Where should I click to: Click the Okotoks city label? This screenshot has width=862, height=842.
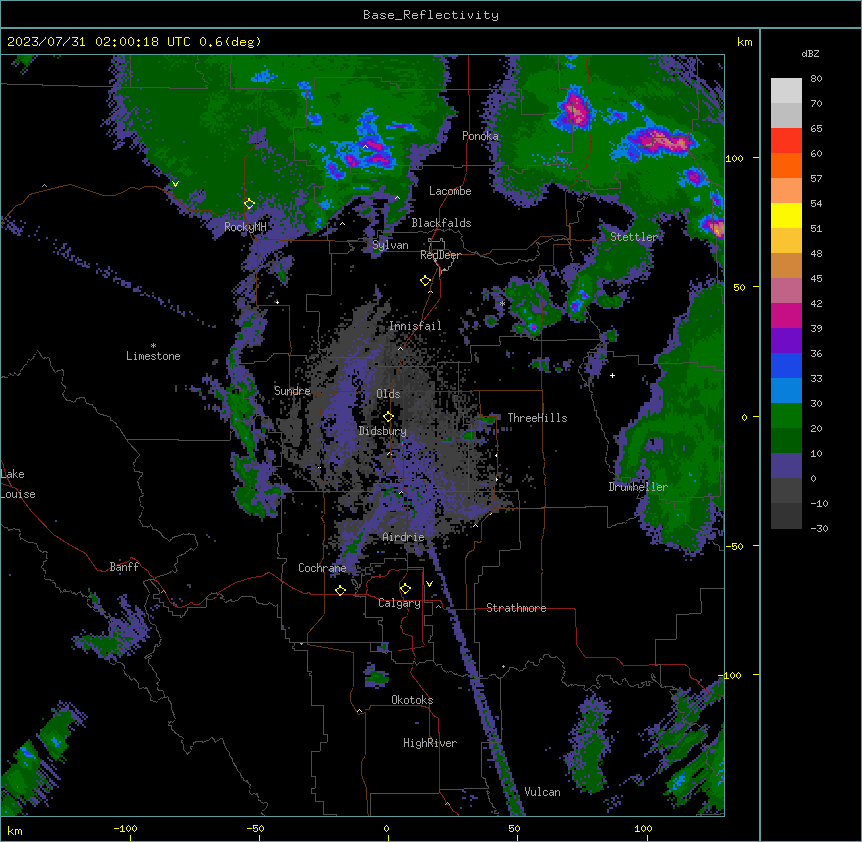412,700
